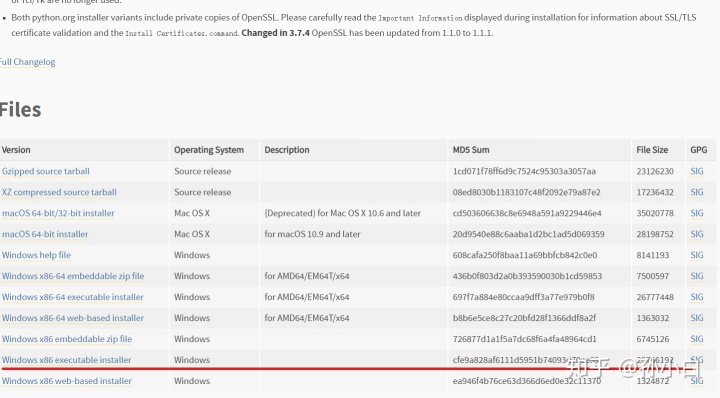This screenshot has width=720, height=398.
Task: Select the Operating System column header
Action: (x=209, y=150)
